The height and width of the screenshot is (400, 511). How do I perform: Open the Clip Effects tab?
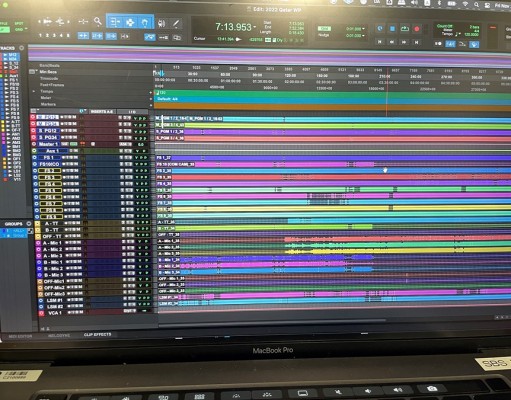[97, 335]
